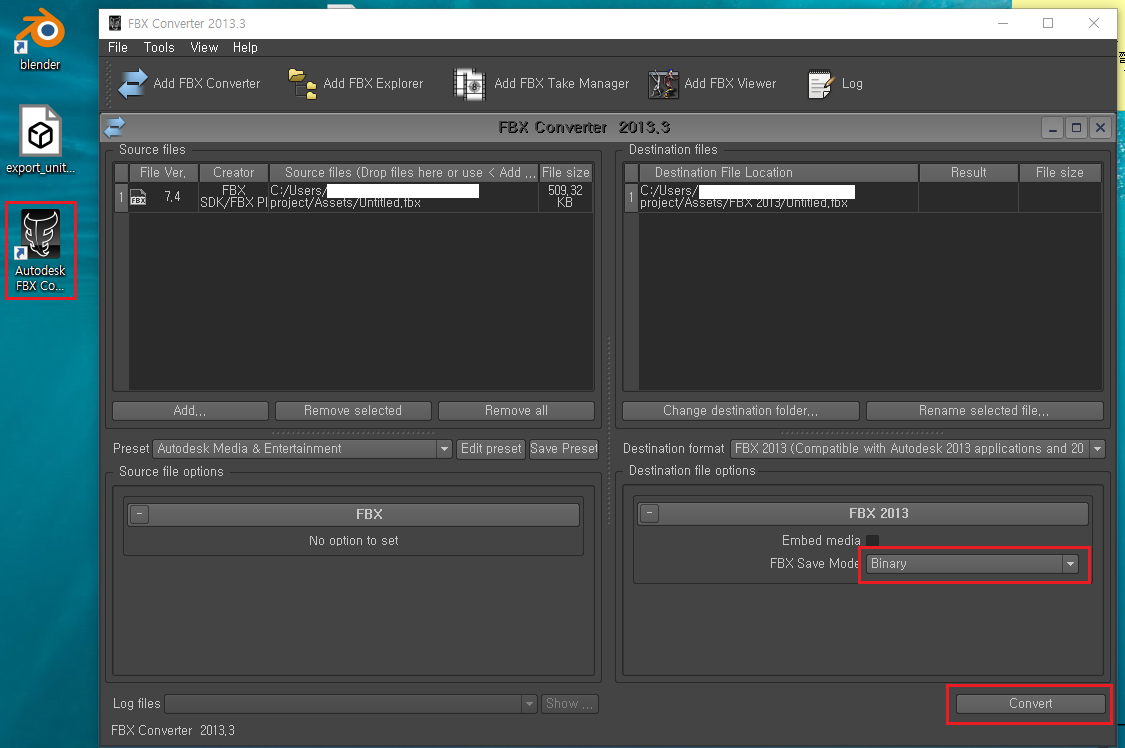The height and width of the screenshot is (748, 1125).
Task: Toggle the Embed media checkbox
Action: pyautogui.click(x=872, y=541)
